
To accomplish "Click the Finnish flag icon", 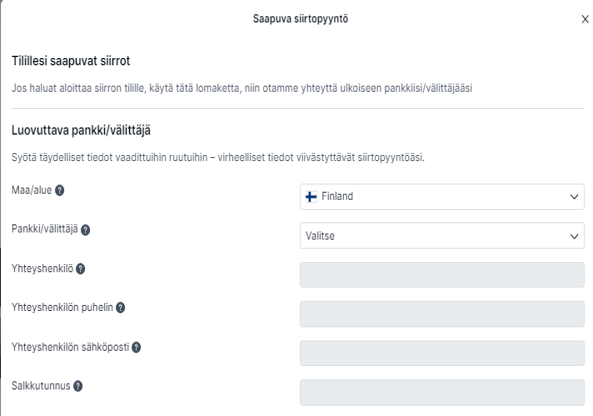I will (311, 197).
